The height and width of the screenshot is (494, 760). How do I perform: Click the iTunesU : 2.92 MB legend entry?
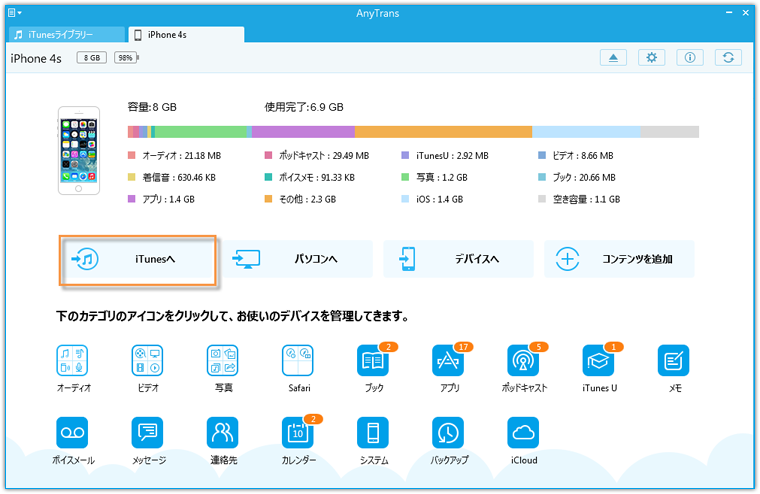tap(445, 156)
